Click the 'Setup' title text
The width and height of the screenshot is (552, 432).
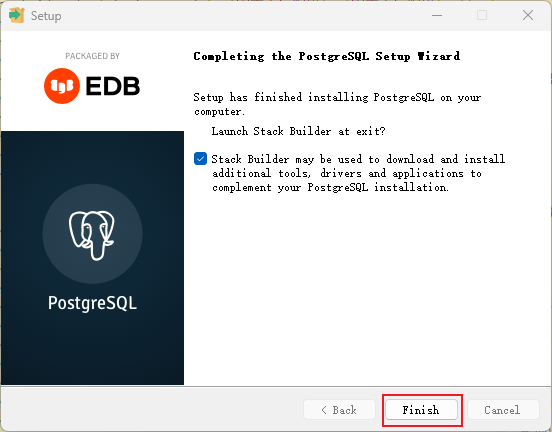point(46,16)
